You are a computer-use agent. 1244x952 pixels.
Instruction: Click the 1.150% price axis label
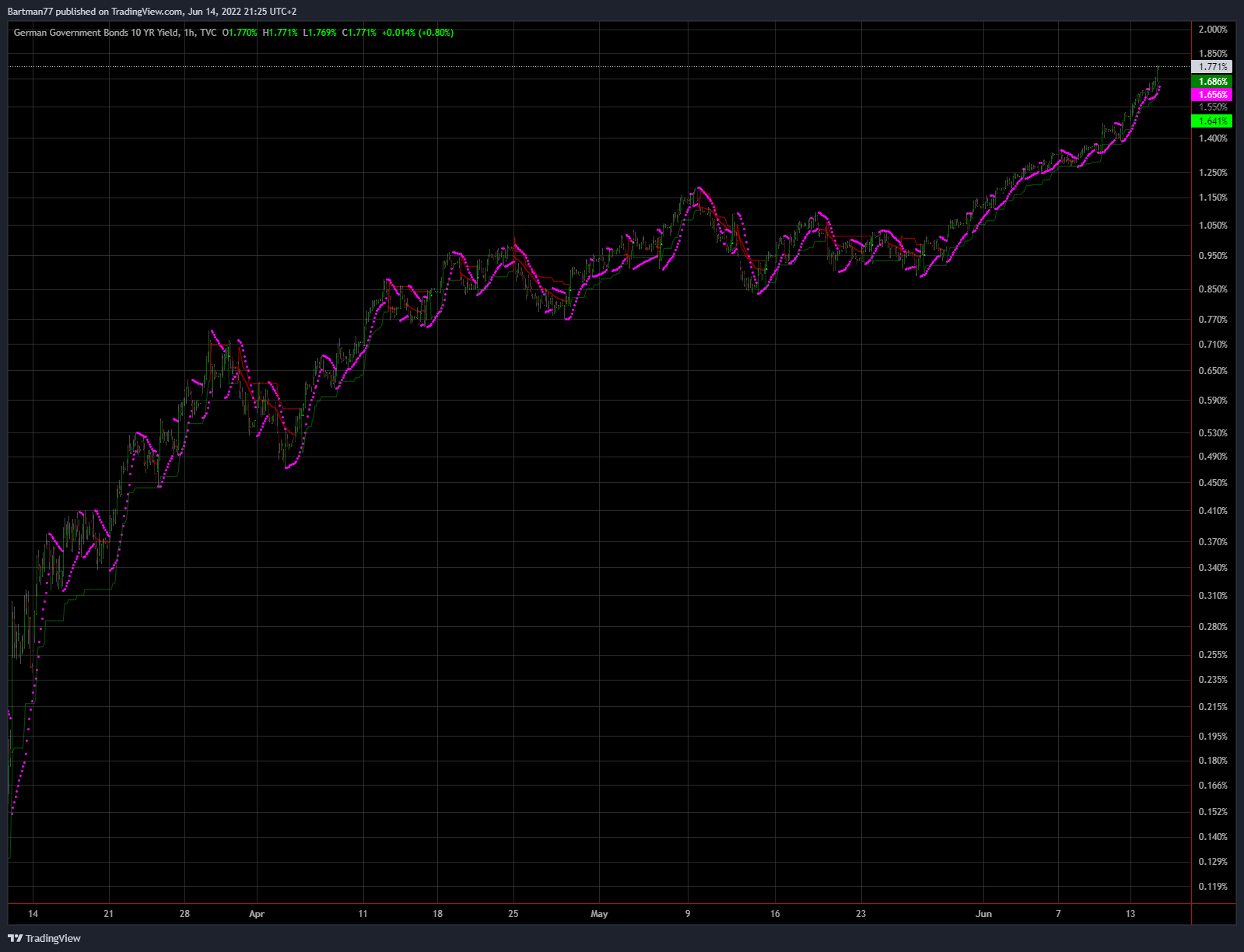1213,198
